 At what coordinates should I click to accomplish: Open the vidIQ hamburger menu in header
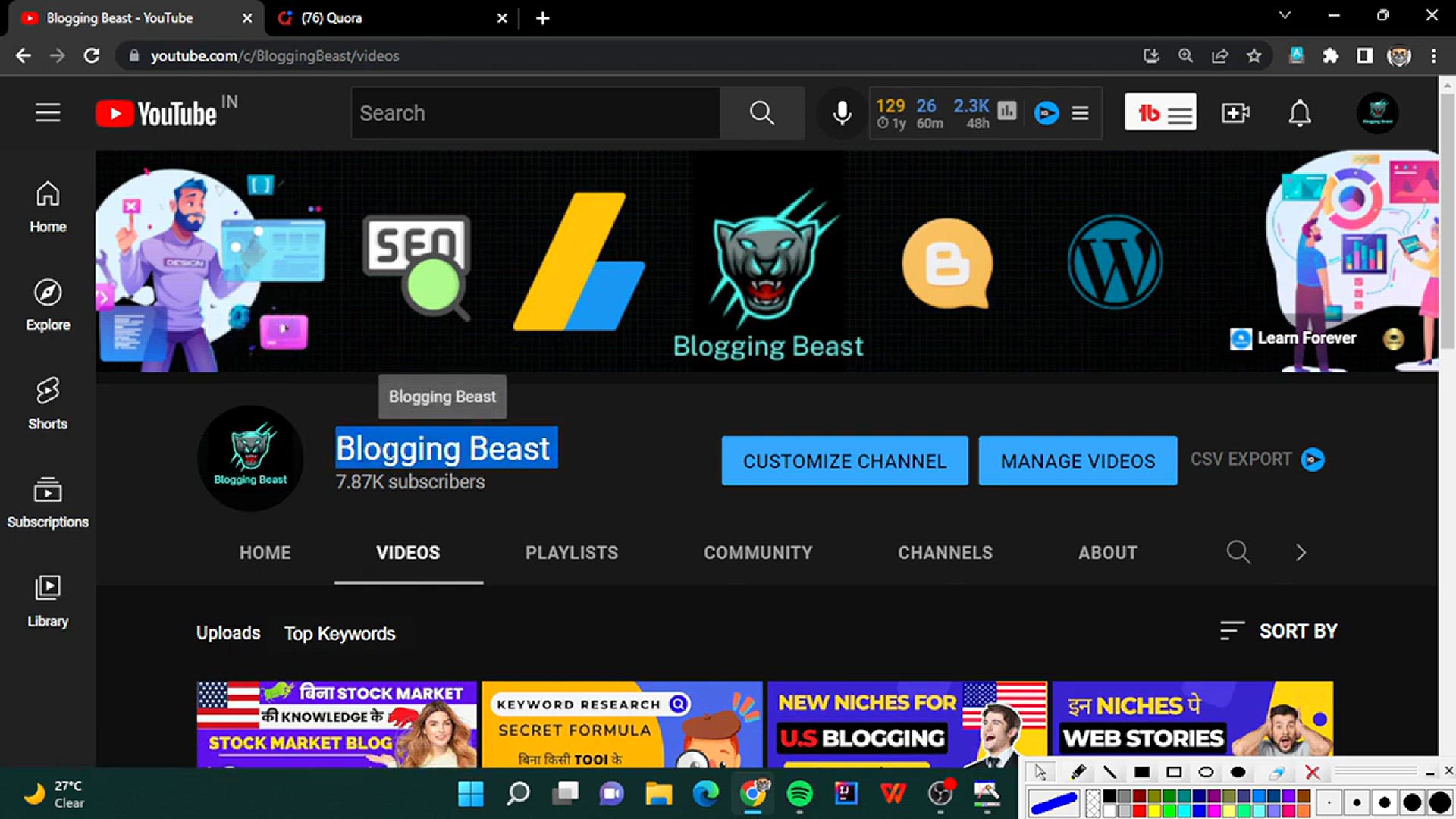[1081, 113]
